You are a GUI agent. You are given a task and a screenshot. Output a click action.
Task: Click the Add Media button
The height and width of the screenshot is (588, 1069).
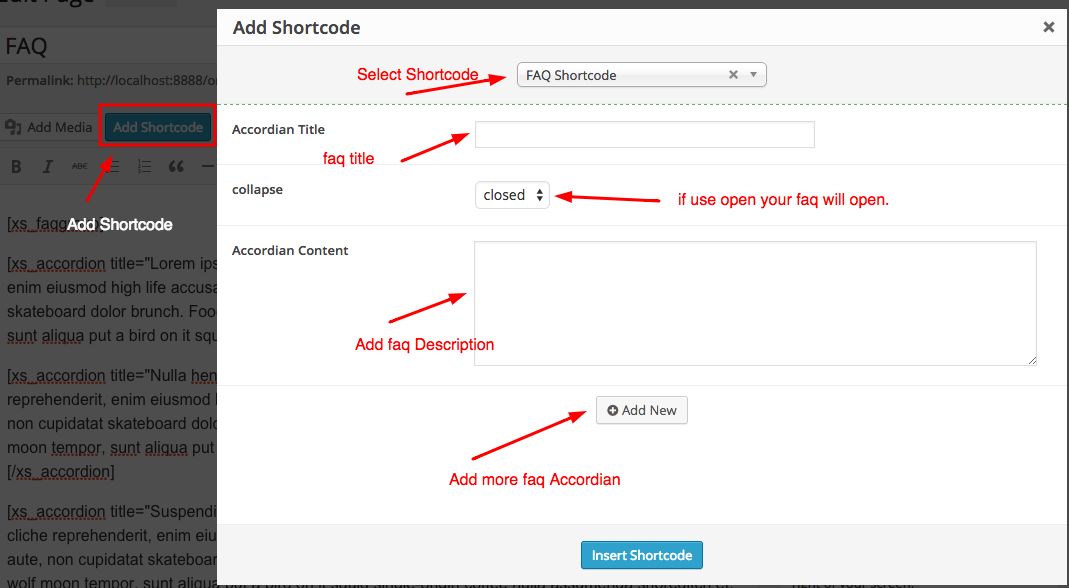[x=49, y=127]
